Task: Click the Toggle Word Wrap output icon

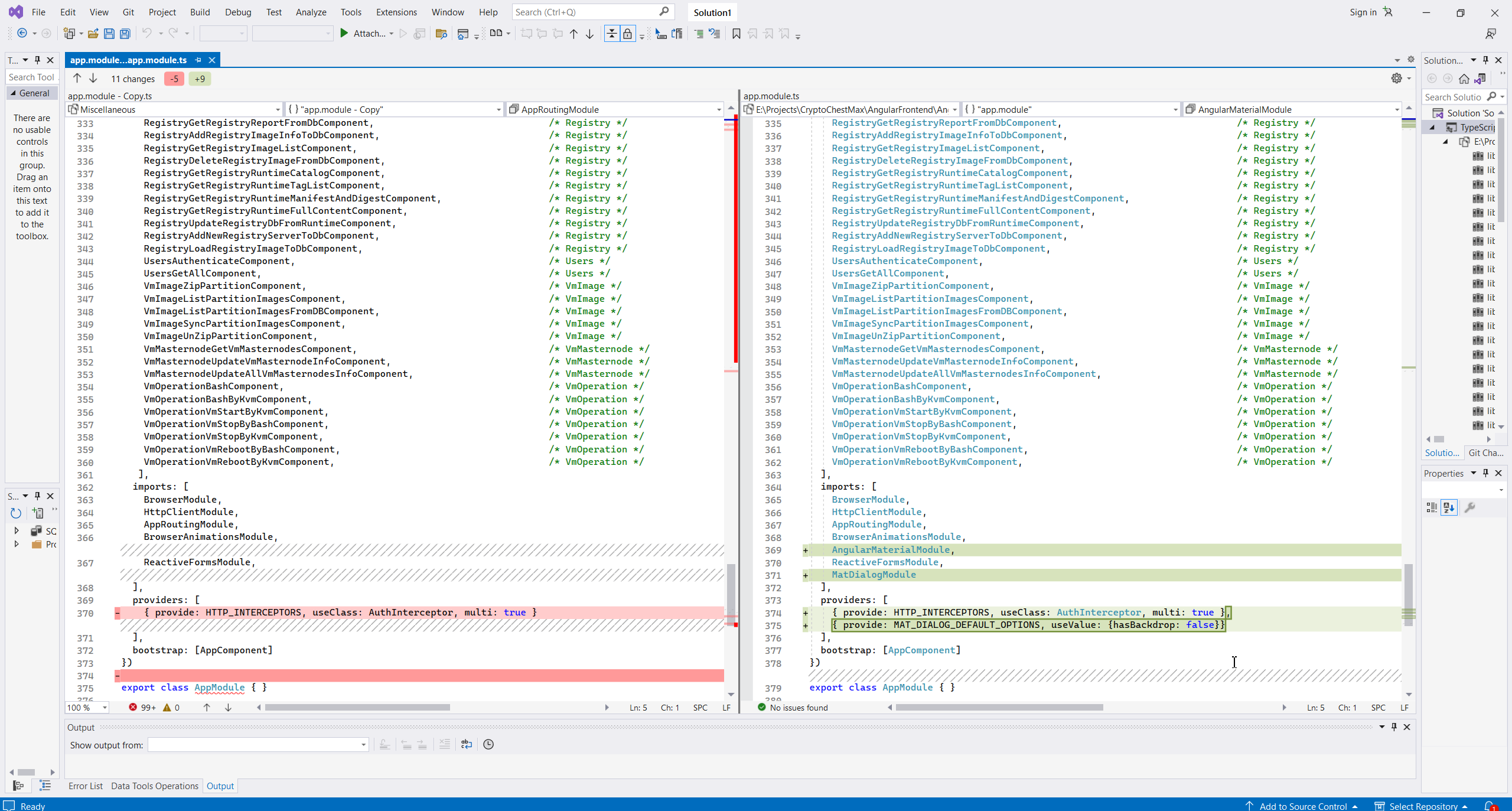Action: (x=467, y=745)
